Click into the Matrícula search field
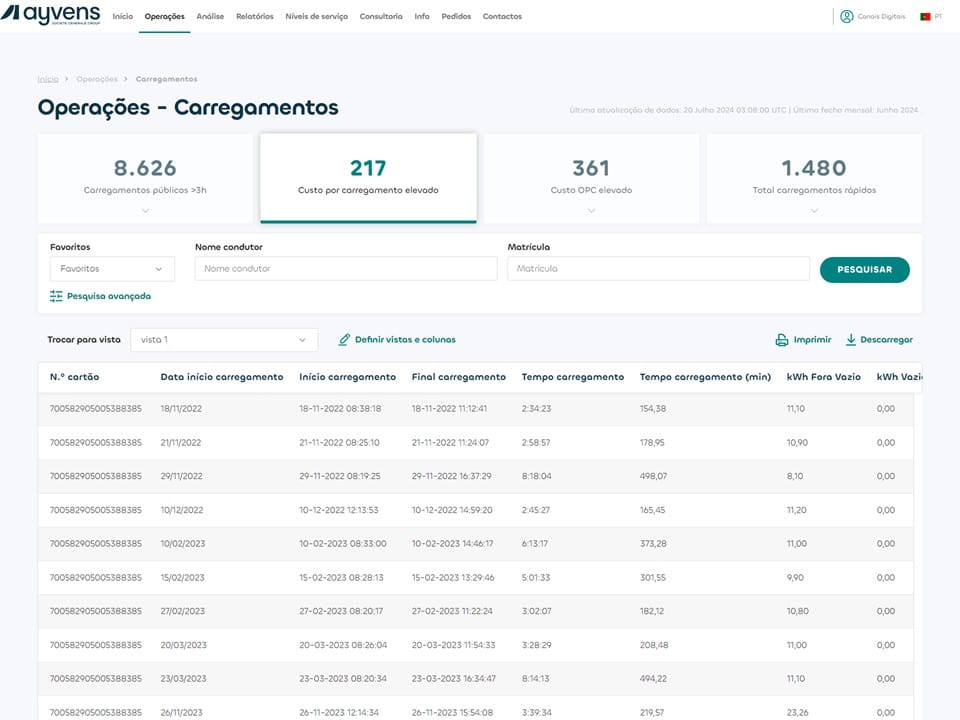The image size is (960, 720). (x=658, y=269)
